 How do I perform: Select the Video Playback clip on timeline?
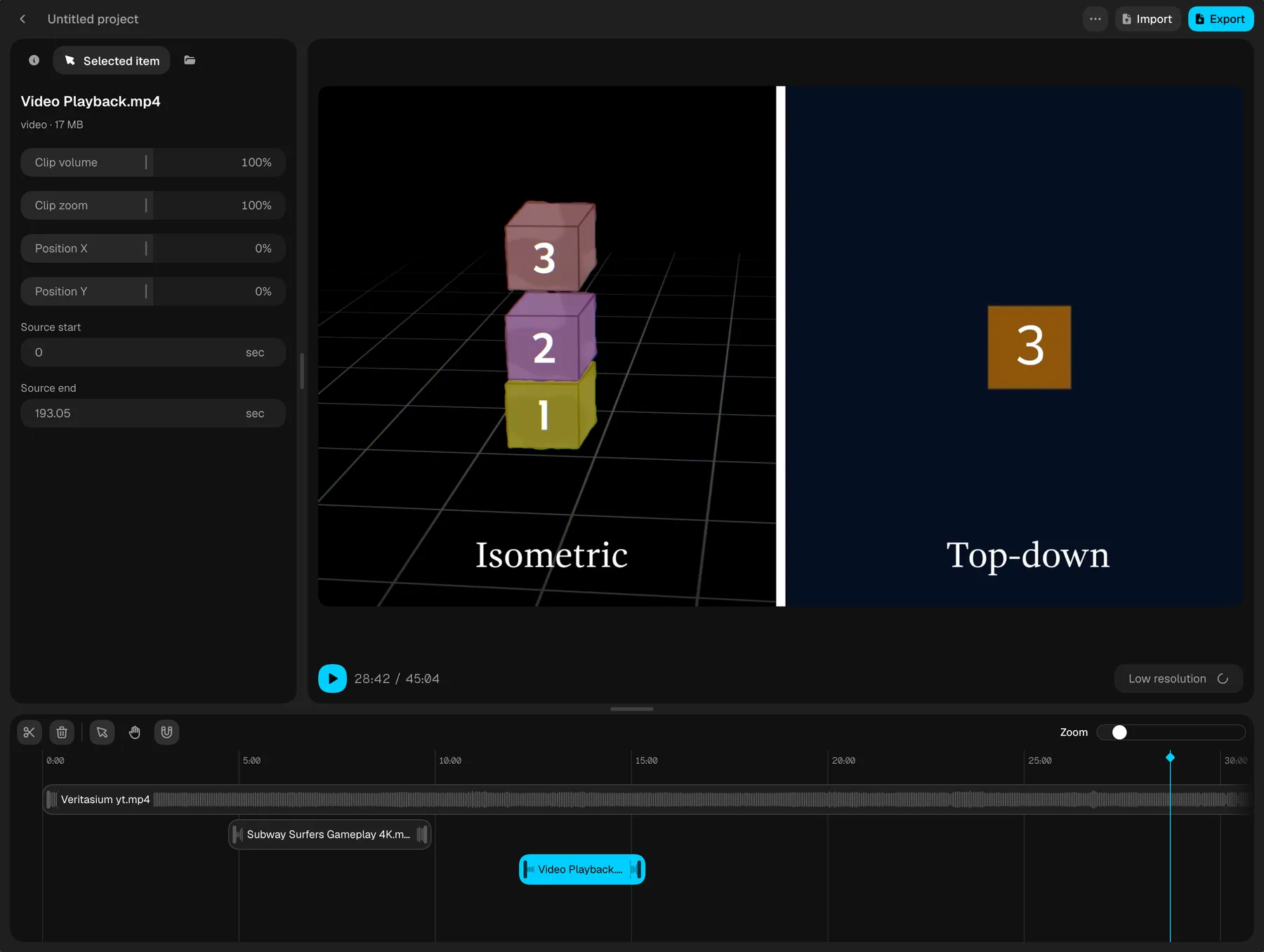[x=581, y=869]
